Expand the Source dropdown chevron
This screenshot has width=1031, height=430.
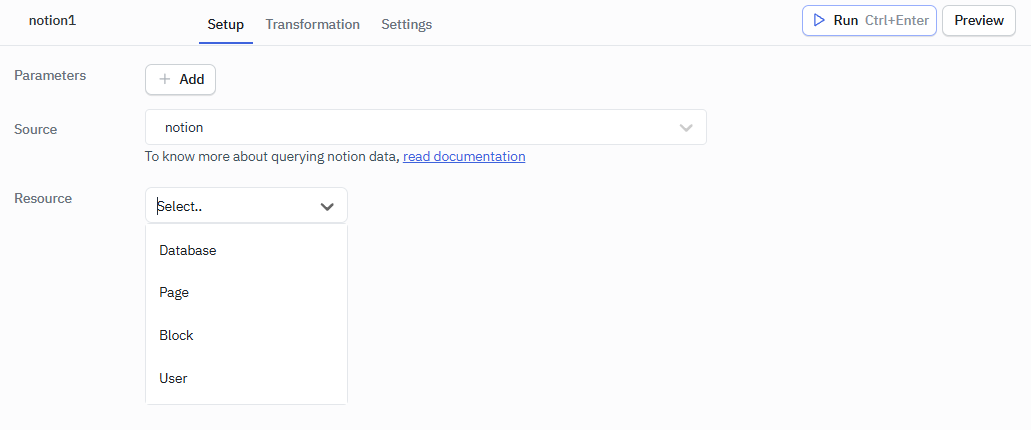[686, 128]
